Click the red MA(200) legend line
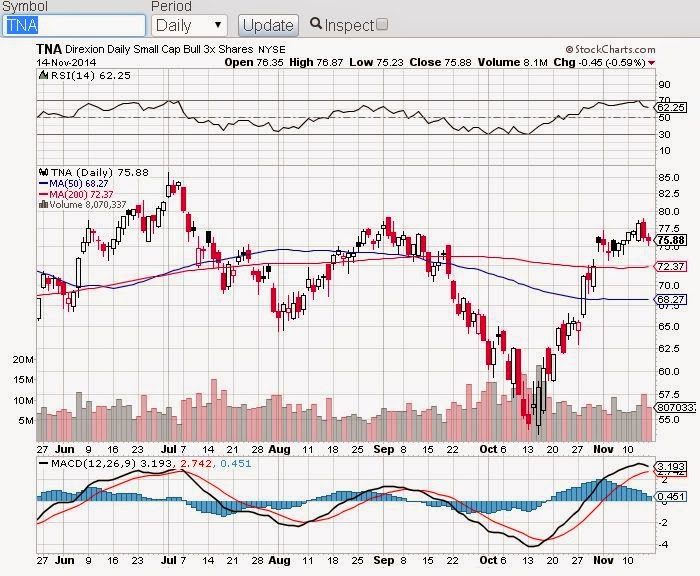The height and width of the screenshot is (576, 700). tap(44, 194)
